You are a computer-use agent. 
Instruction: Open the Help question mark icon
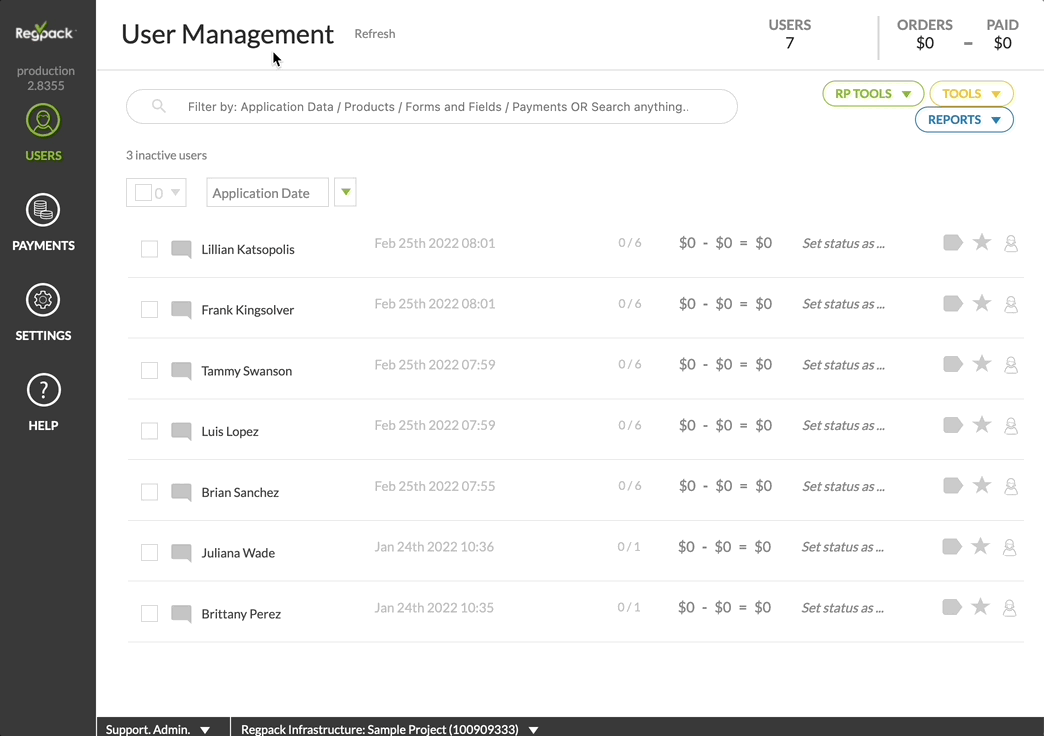(x=43, y=390)
